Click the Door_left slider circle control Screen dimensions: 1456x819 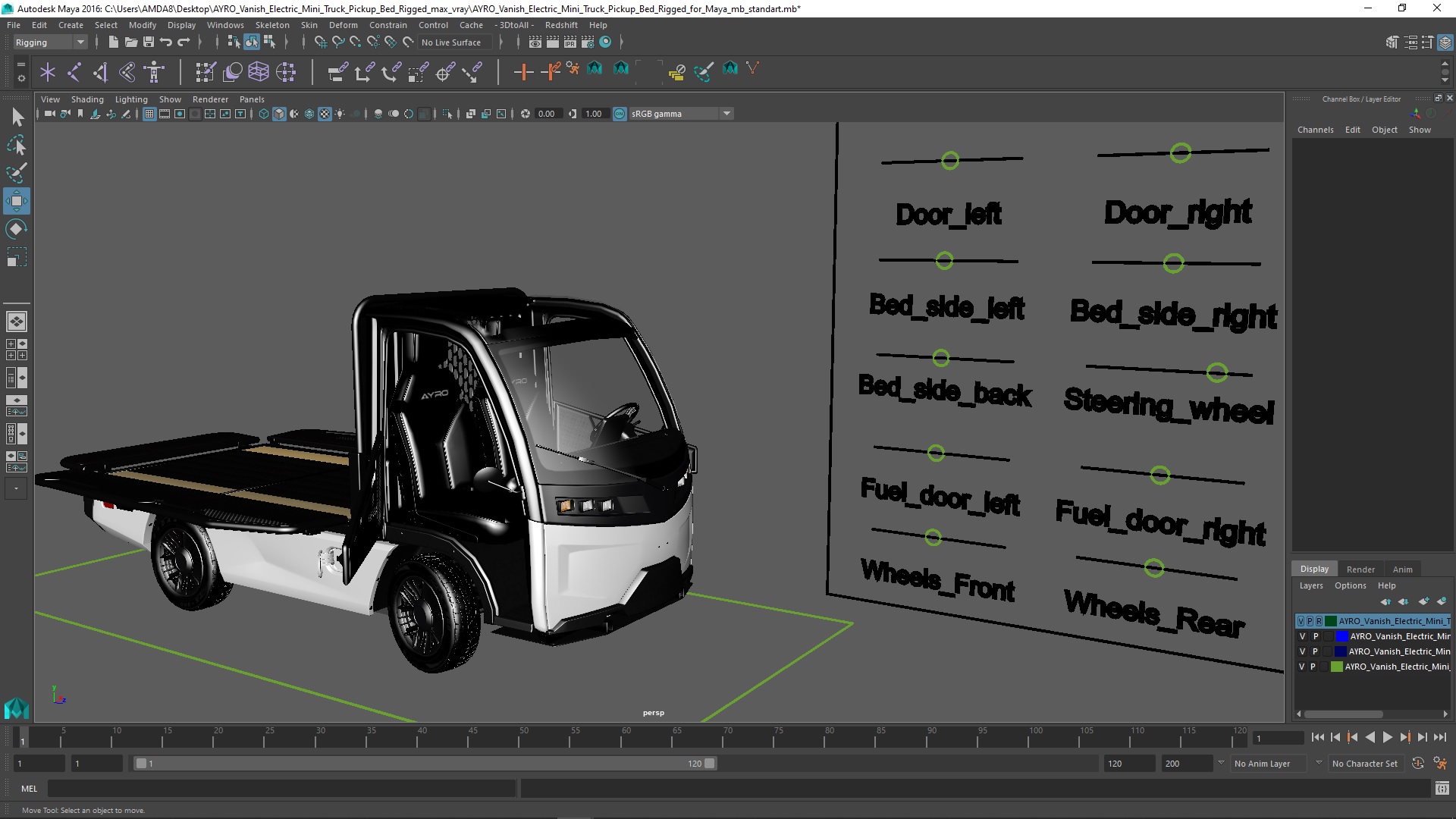coord(949,161)
